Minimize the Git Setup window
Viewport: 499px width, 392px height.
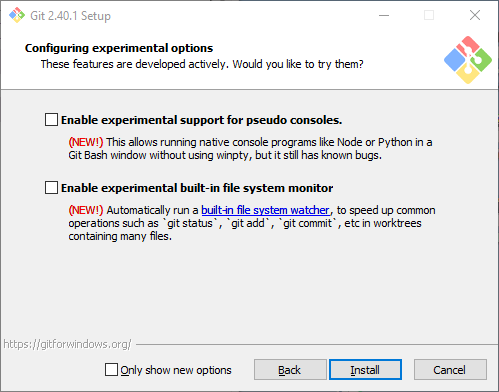(384, 15)
